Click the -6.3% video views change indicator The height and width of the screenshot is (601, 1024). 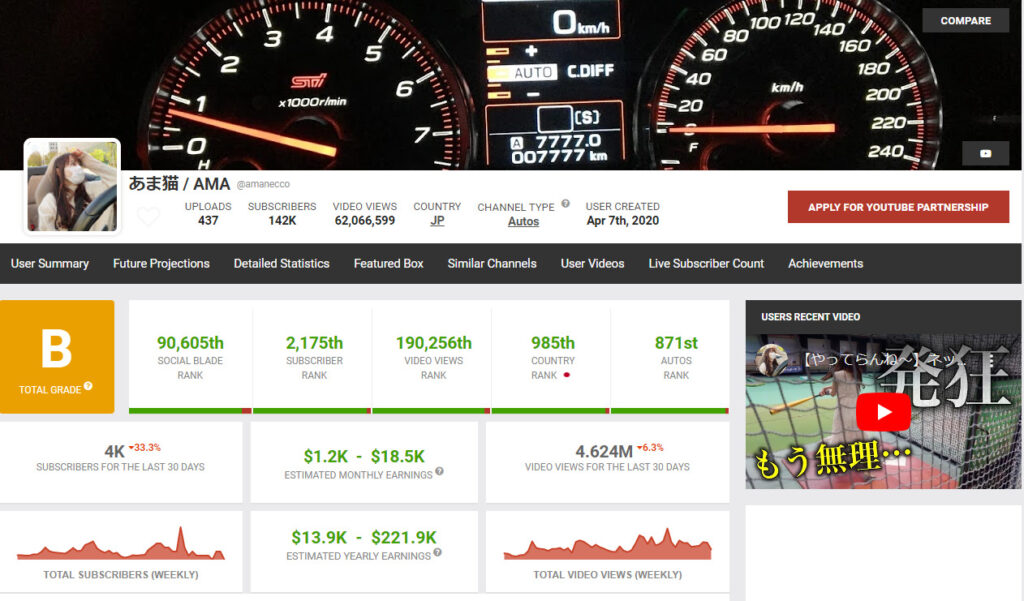650,447
